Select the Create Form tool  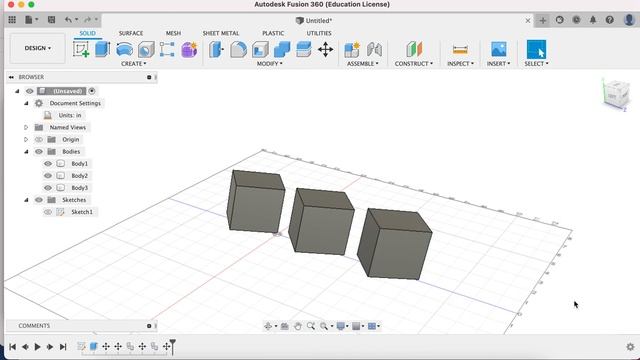tap(189, 49)
